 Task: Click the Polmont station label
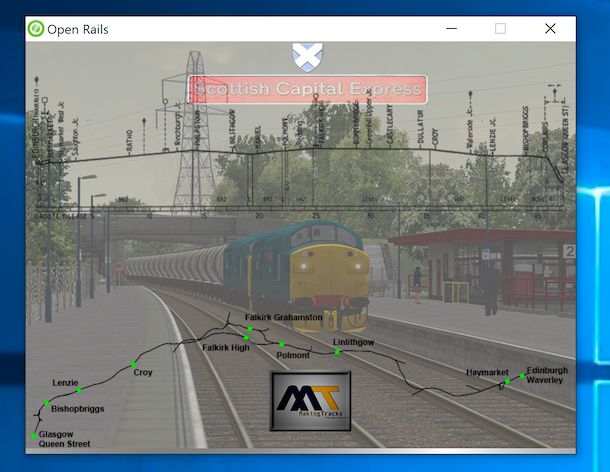click(293, 355)
